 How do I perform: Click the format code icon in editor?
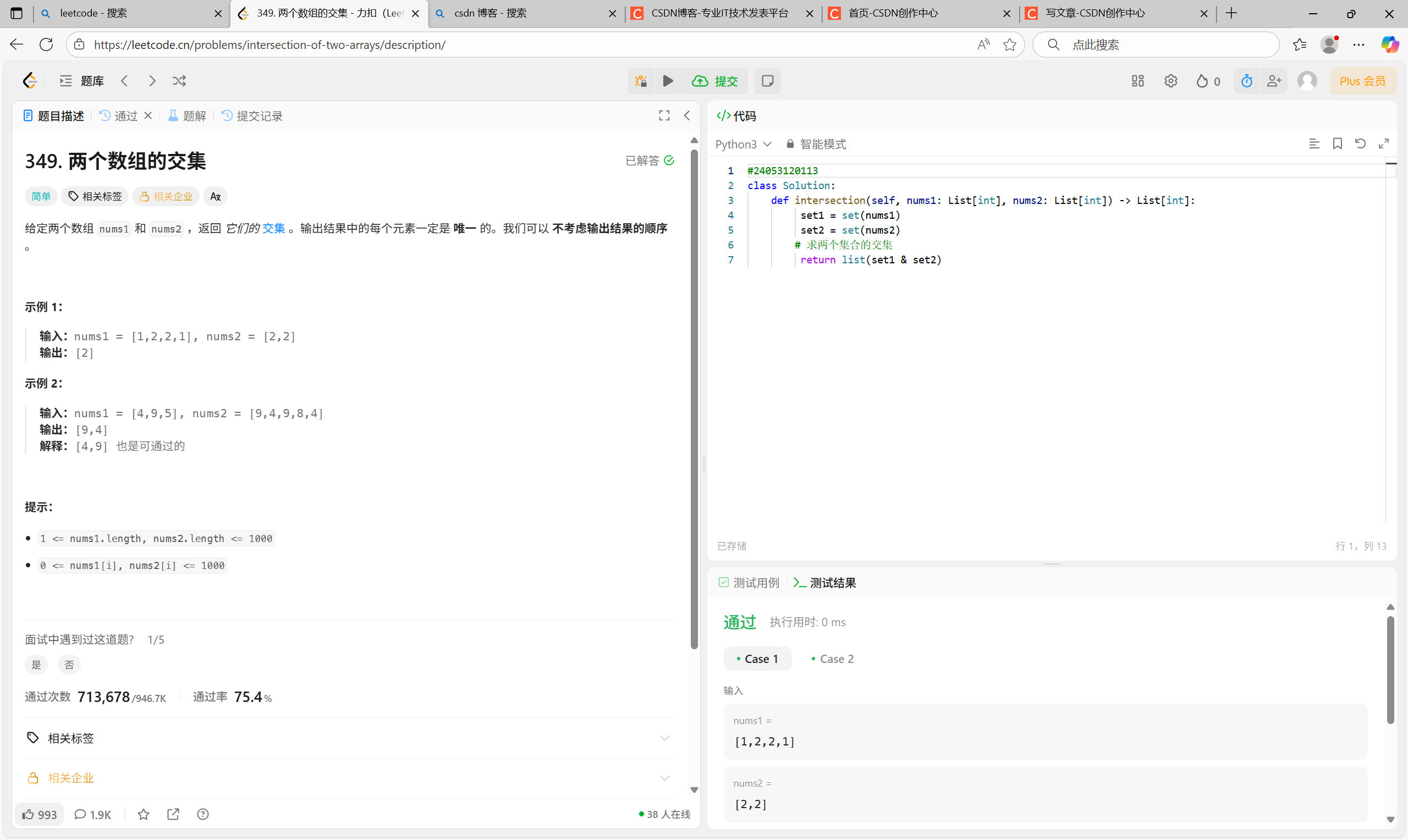coord(1314,144)
